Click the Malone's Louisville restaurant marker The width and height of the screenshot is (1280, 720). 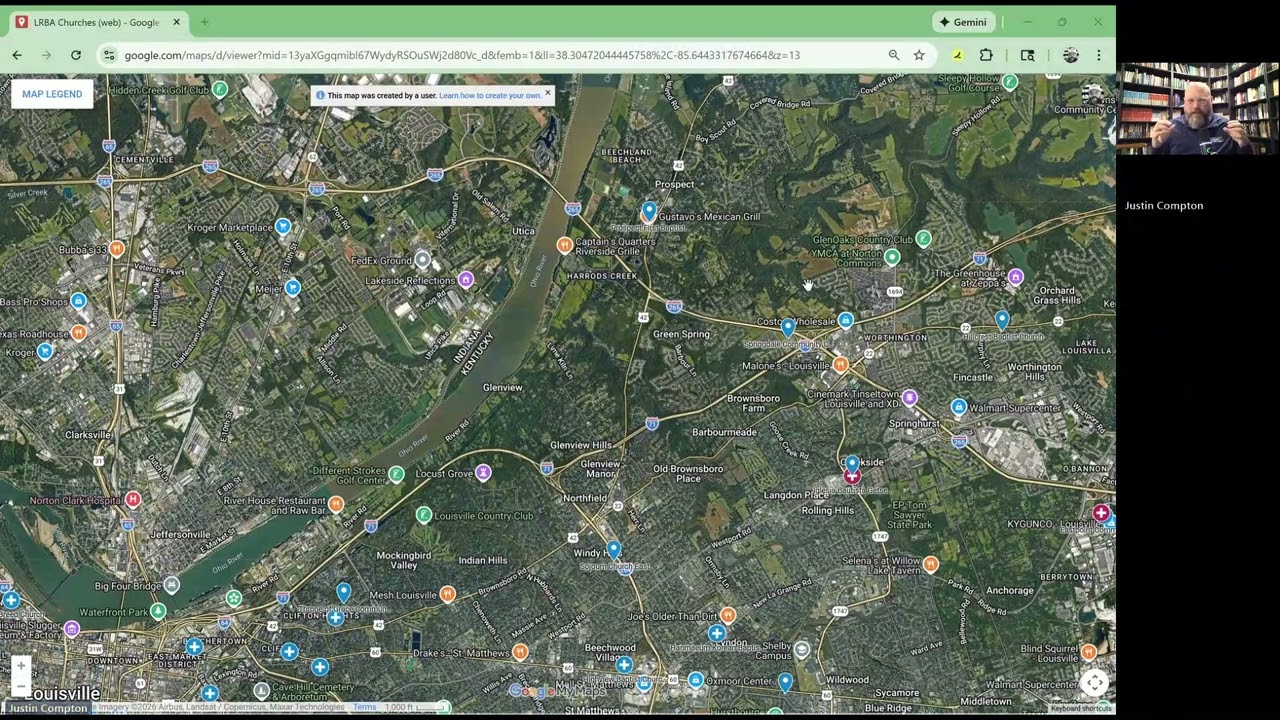(841, 365)
